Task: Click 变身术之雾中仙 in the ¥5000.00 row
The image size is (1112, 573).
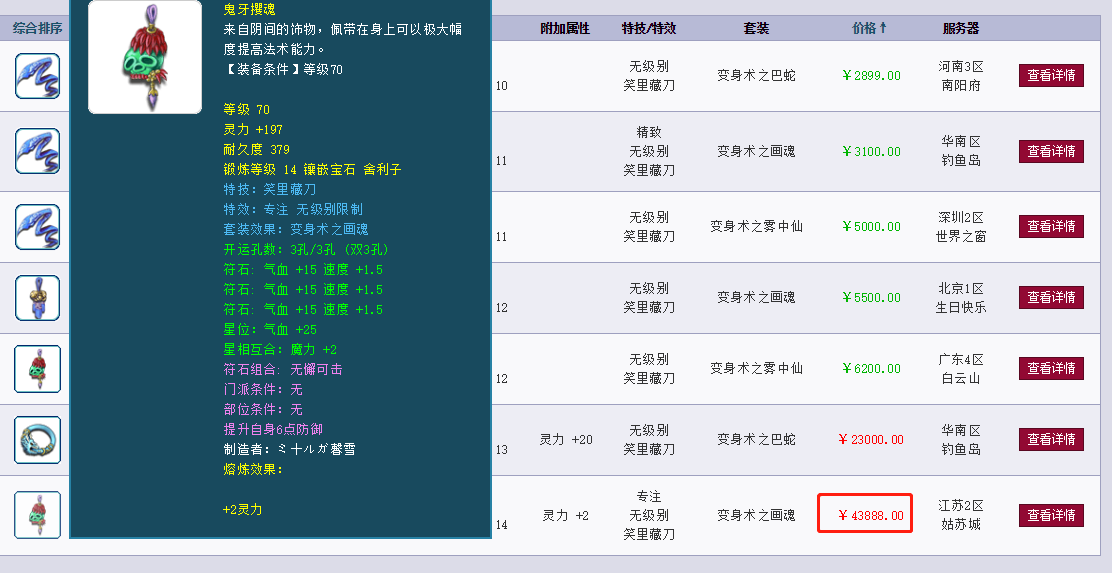Action: [756, 227]
